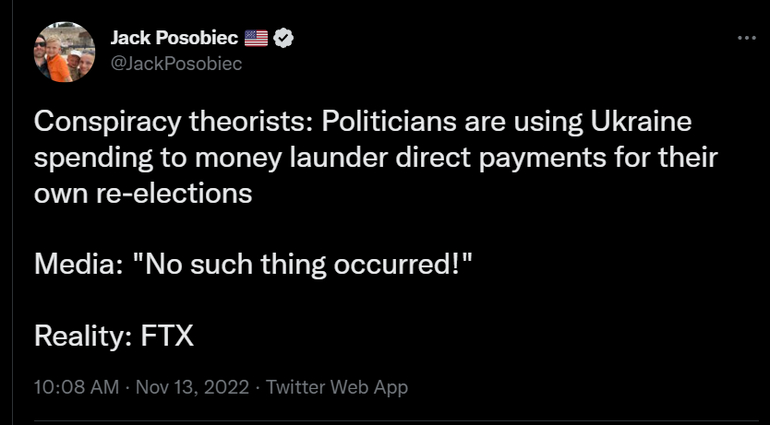Click "own re-elections" text line
The height and width of the screenshot is (425, 770).
(143, 193)
